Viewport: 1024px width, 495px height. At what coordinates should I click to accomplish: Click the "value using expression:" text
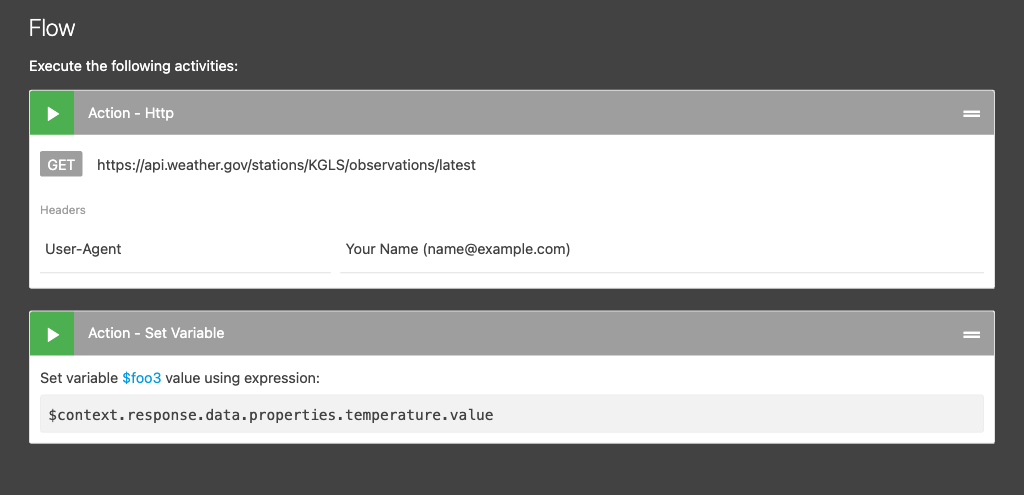pyautogui.click(x=242, y=379)
